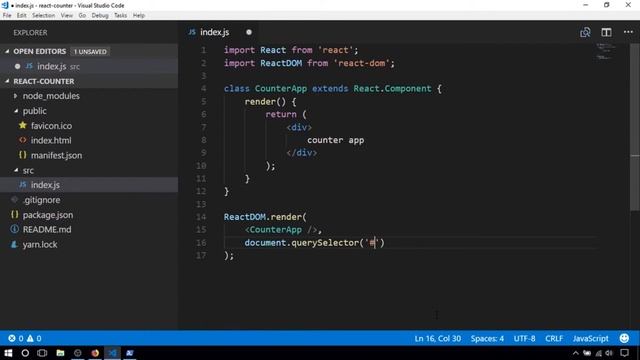Viewport: 640px width, 360px height.
Task: Open the Go menu
Action: pos(82,15)
